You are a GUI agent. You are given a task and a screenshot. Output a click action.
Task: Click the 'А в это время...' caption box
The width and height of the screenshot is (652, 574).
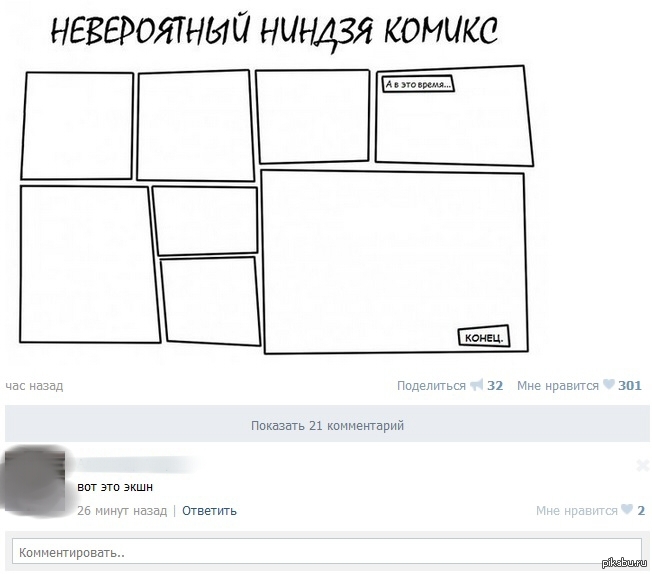(x=418, y=84)
